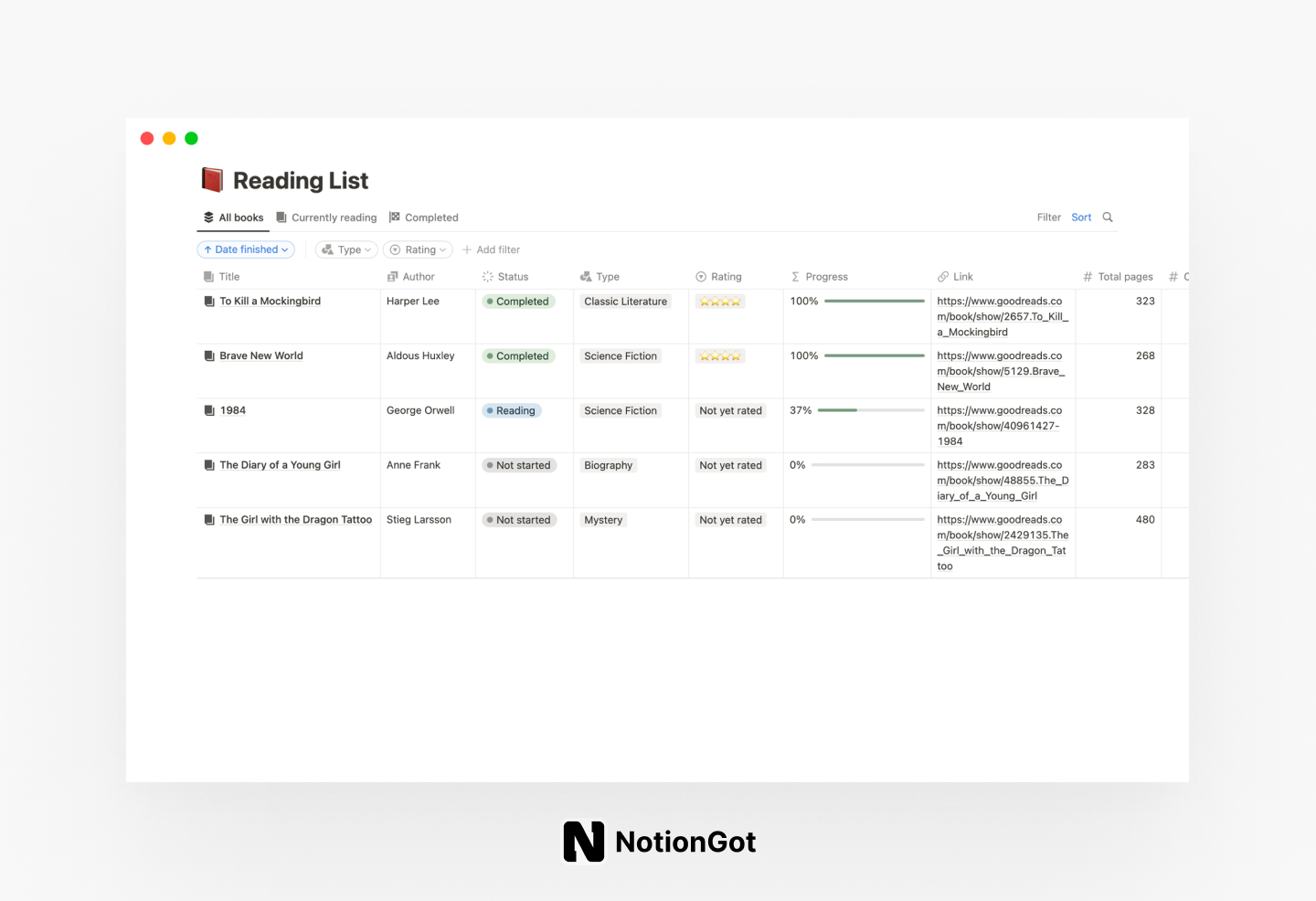This screenshot has width=1316, height=901.
Task: Click the Add filter option
Action: pos(491,249)
